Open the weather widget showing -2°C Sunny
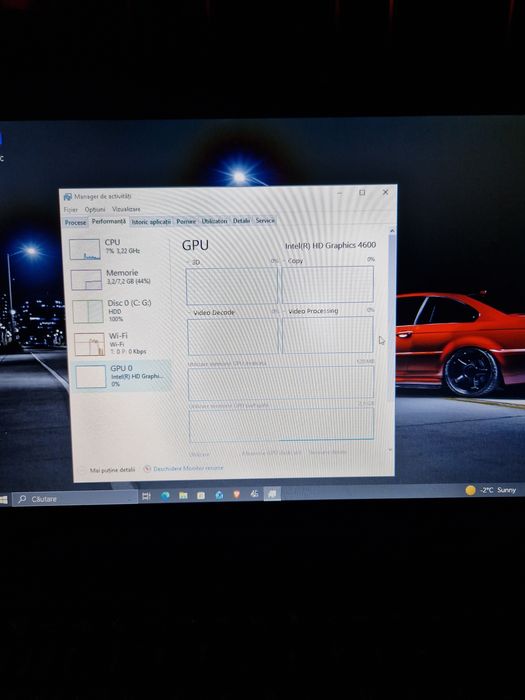 (491, 490)
